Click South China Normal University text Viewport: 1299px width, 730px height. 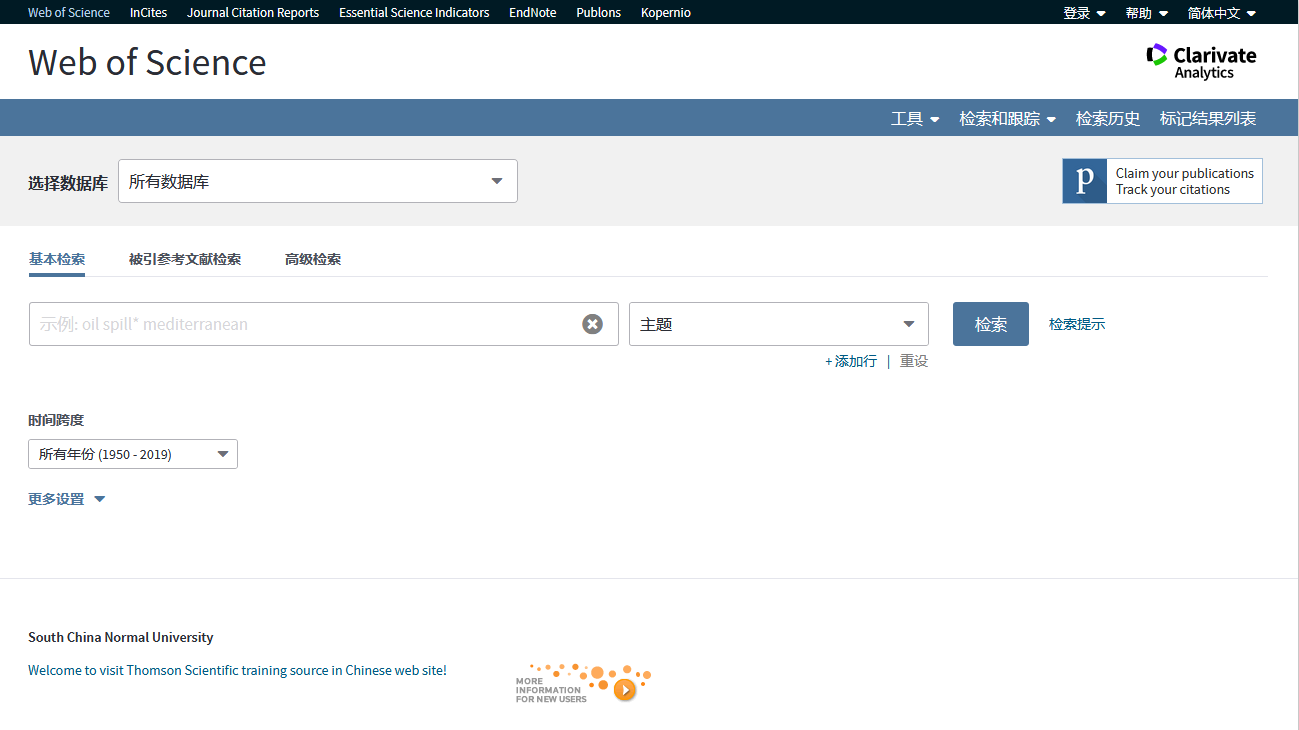pyautogui.click(x=121, y=637)
